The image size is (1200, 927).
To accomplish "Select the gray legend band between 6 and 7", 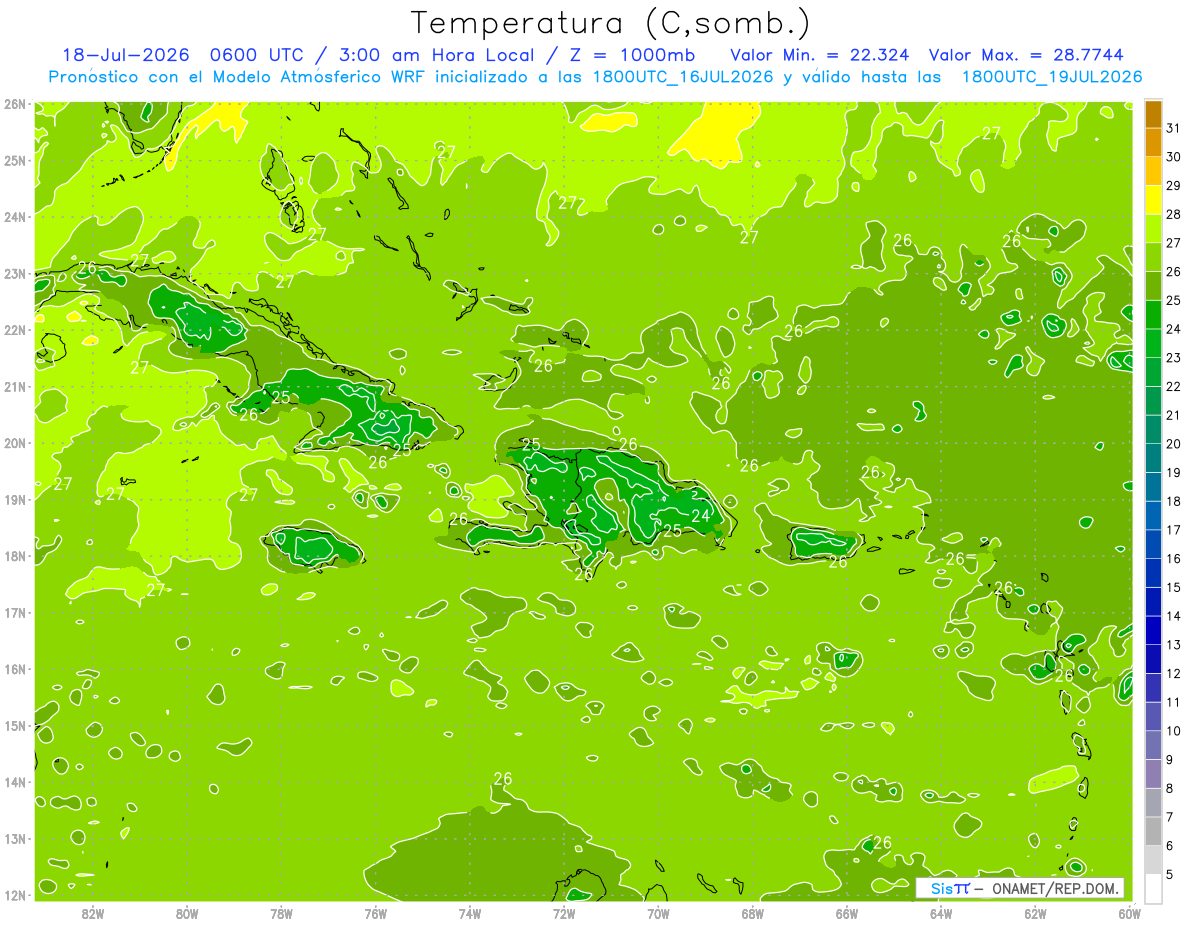I will (x=1154, y=831).
